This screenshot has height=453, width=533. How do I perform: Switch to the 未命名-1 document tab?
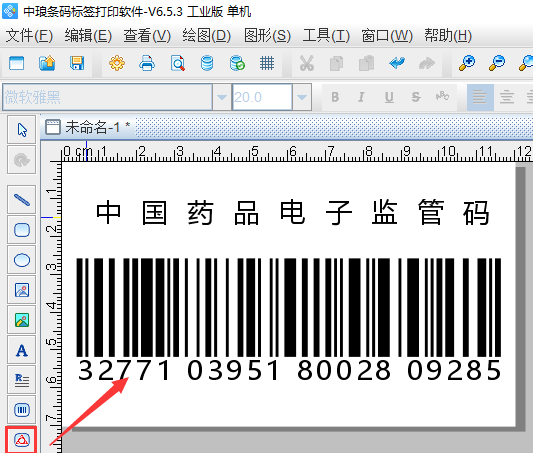click(88, 127)
